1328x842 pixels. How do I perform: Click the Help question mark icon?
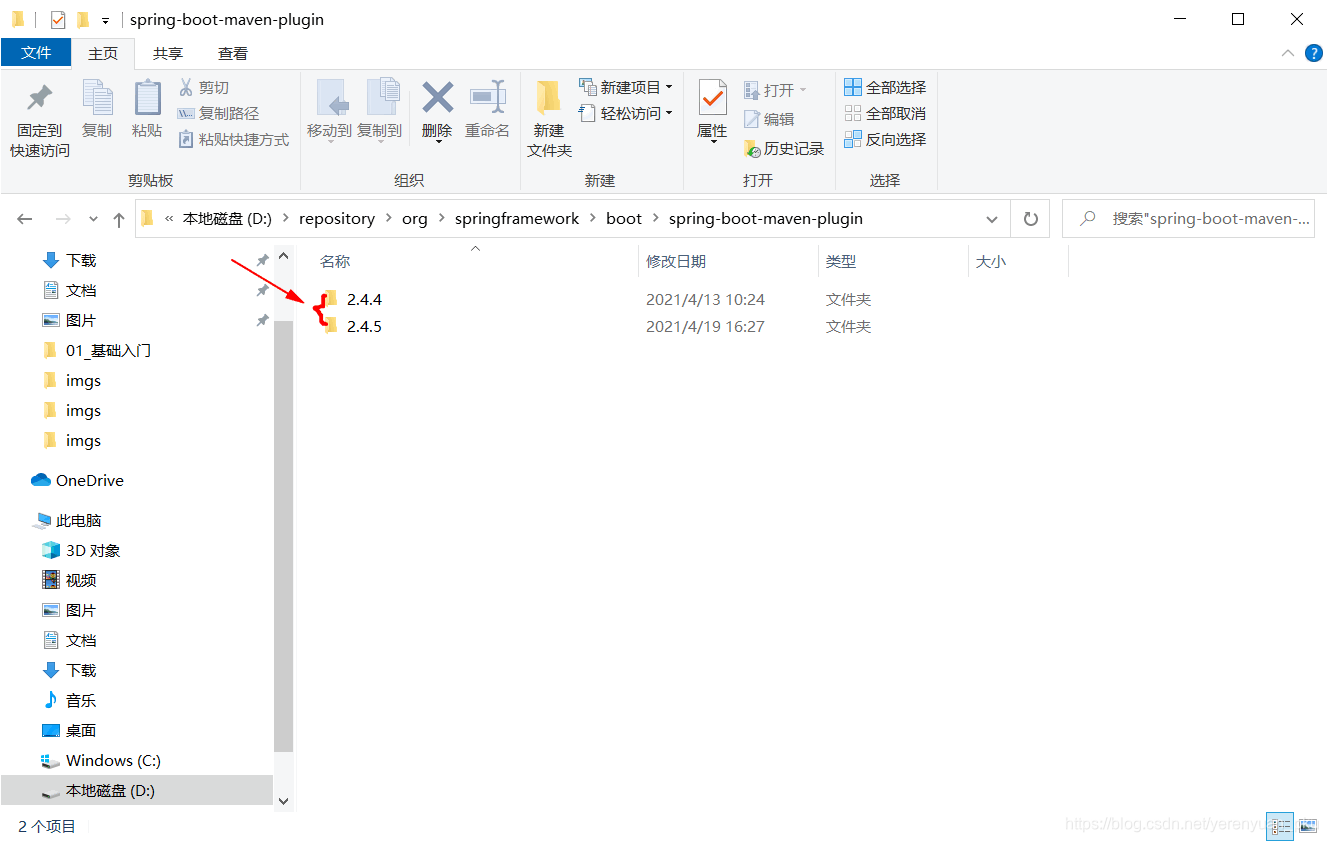tap(1314, 54)
